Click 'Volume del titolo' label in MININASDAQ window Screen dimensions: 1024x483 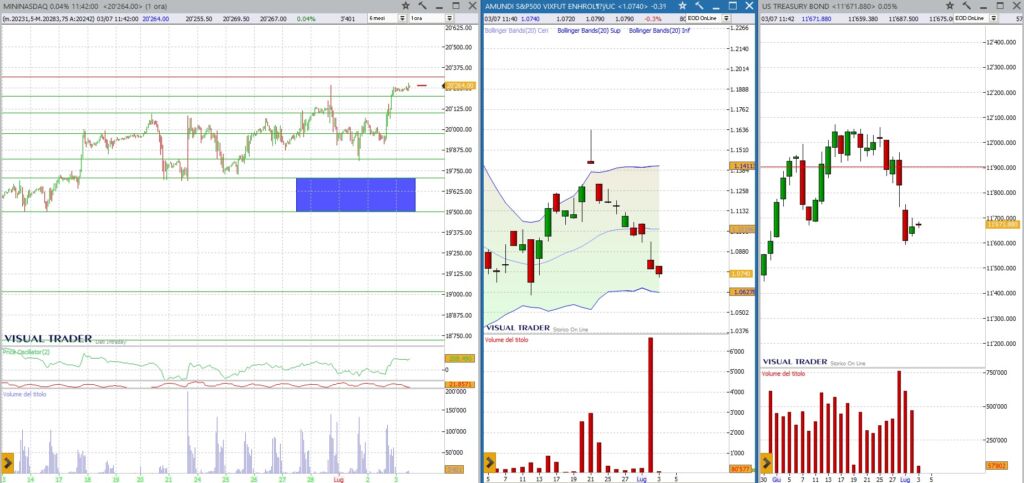click(24, 395)
